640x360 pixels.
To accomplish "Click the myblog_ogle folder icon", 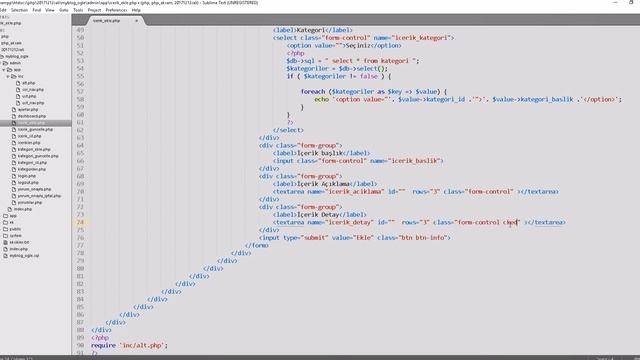I will (x=2, y=56).
